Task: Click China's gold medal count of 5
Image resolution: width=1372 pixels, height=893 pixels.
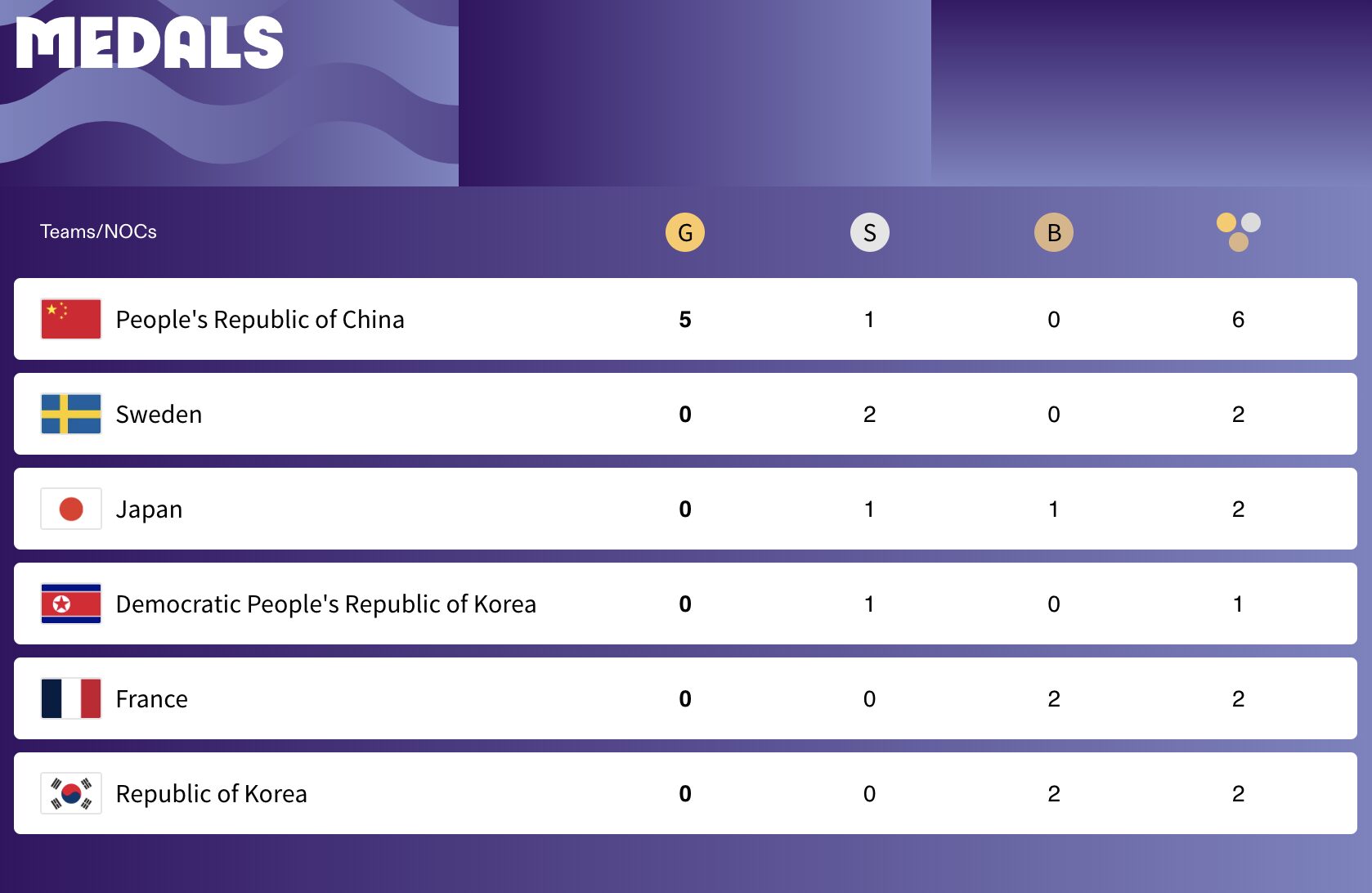Action: click(x=685, y=319)
